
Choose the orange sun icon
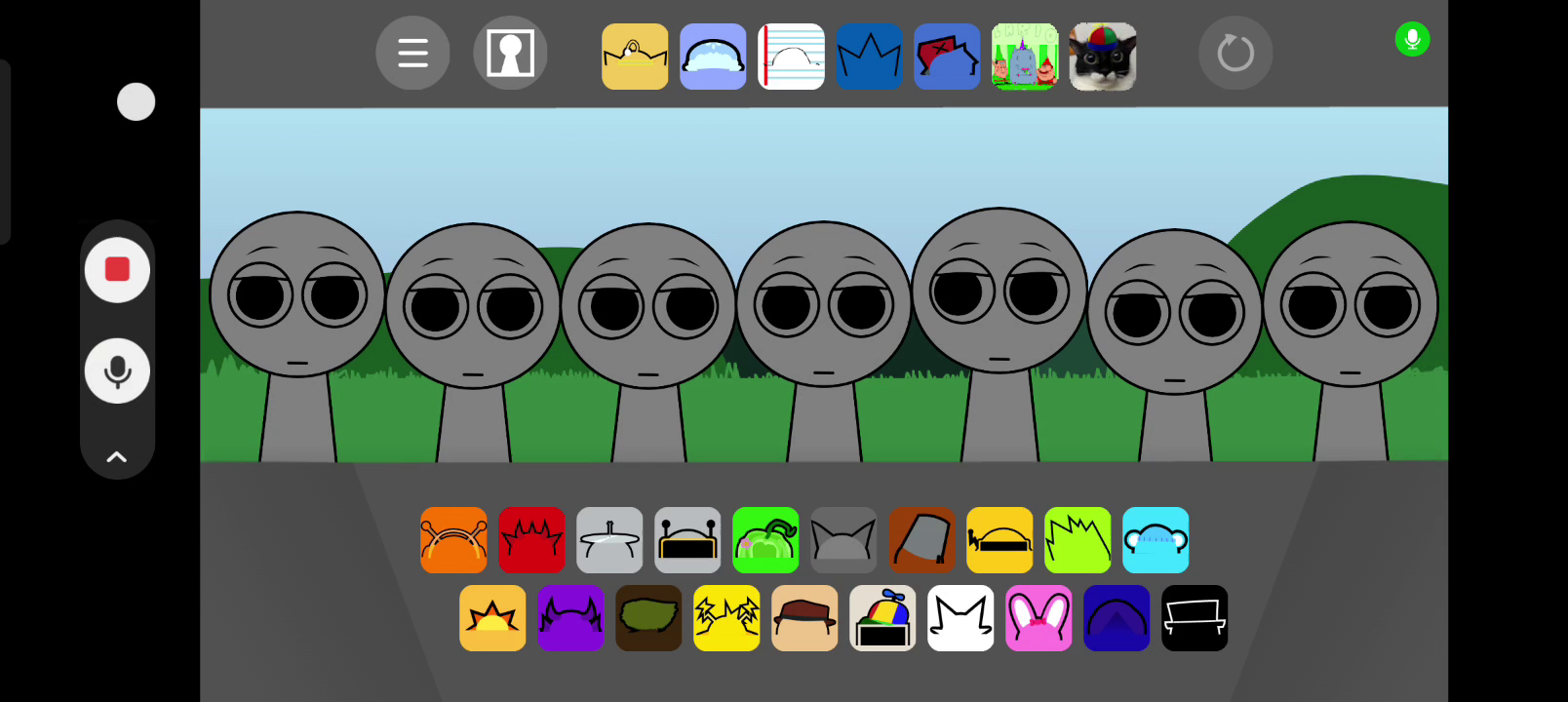(x=492, y=618)
